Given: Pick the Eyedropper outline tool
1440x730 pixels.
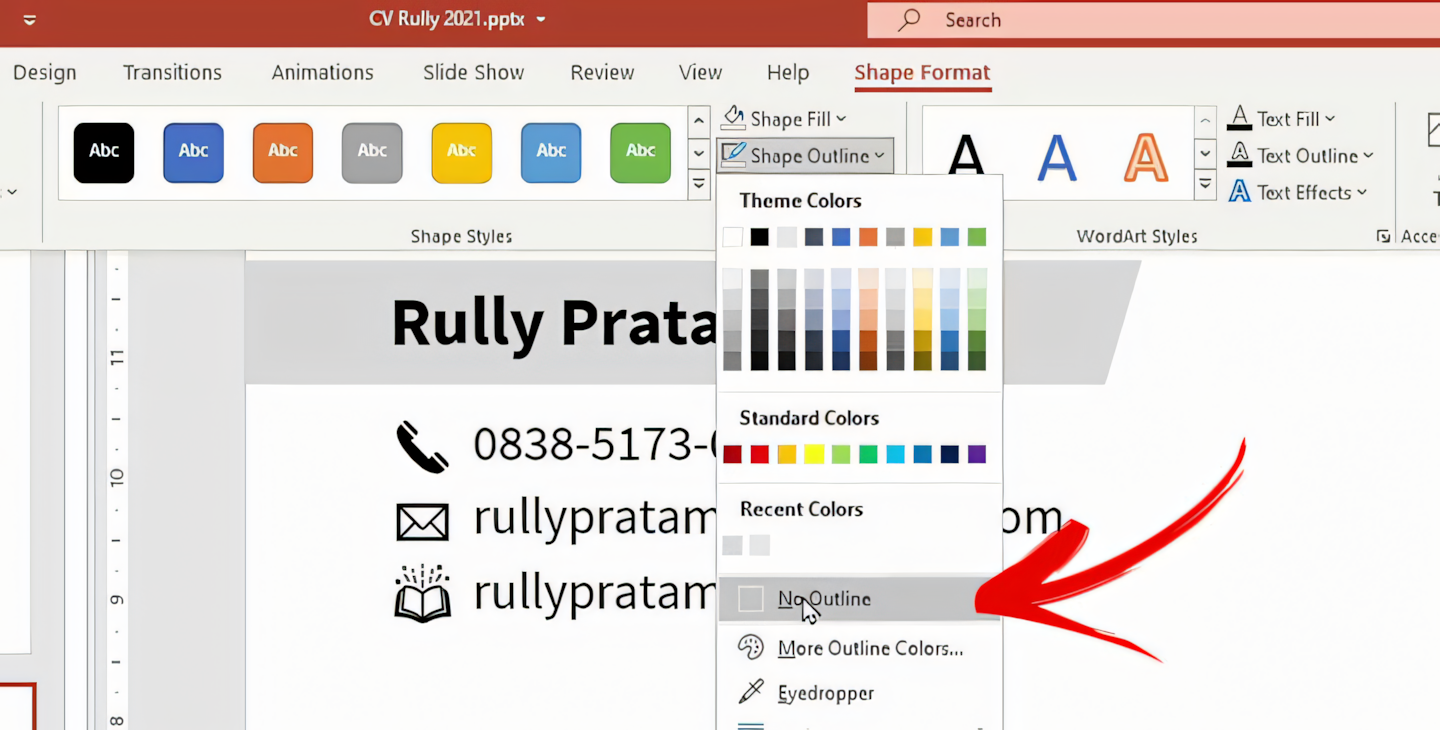Looking at the screenshot, I should pos(825,693).
